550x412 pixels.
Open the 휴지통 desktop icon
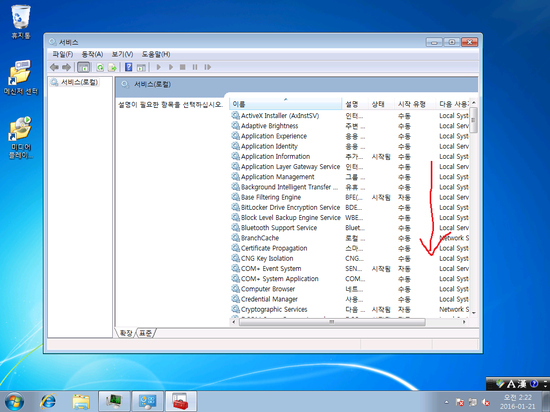21,22
